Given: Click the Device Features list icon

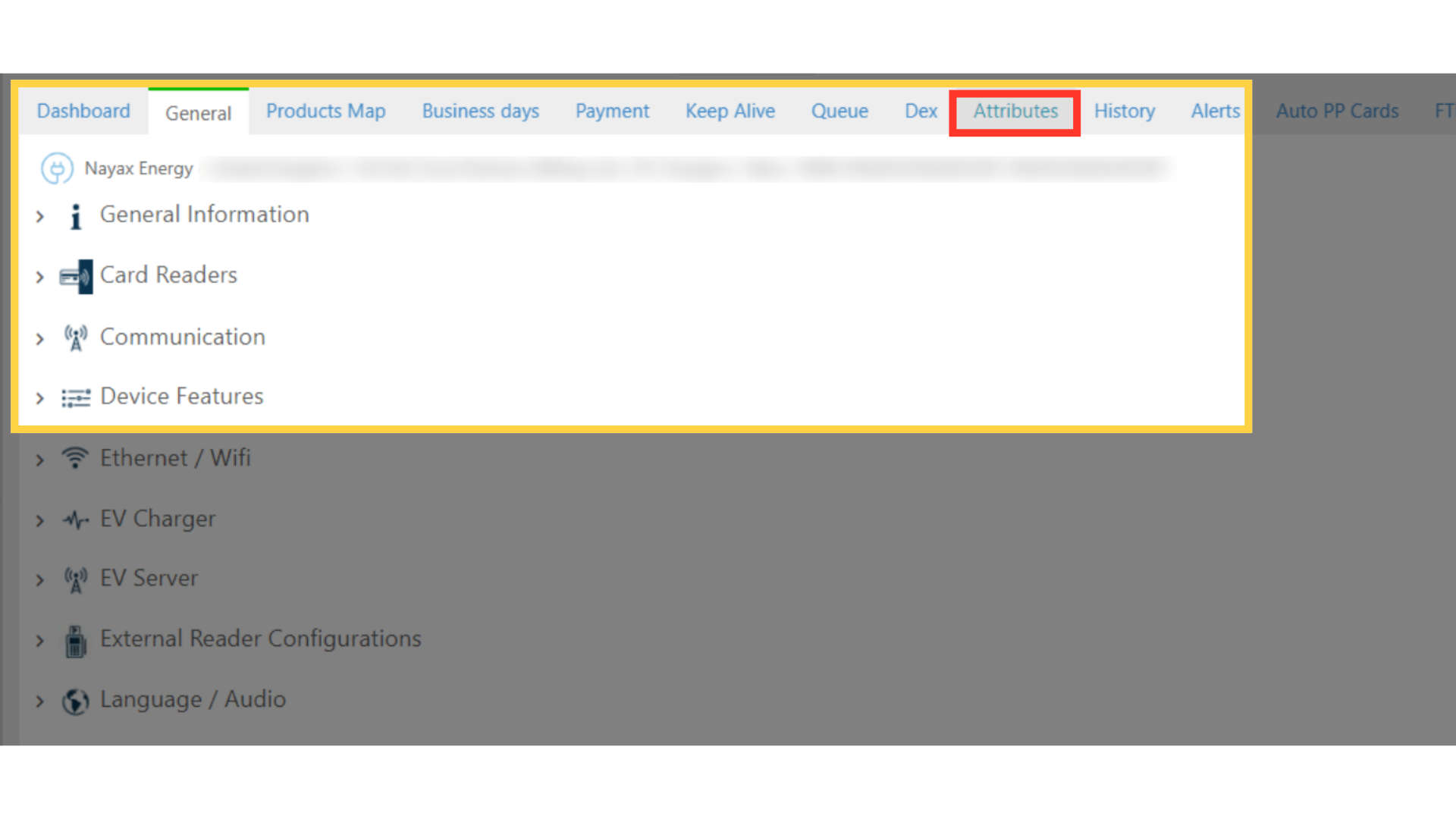Looking at the screenshot, I should (x=76, y=397).
